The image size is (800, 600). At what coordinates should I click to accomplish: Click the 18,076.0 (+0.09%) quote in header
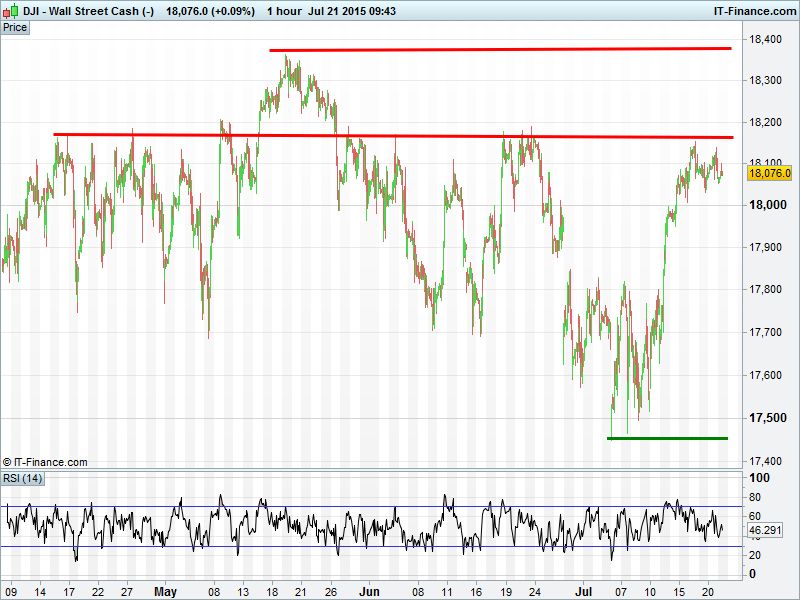[x=211, y=11]
